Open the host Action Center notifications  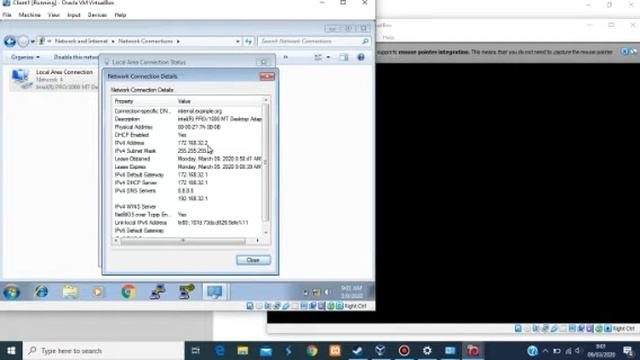pos(628,351)
